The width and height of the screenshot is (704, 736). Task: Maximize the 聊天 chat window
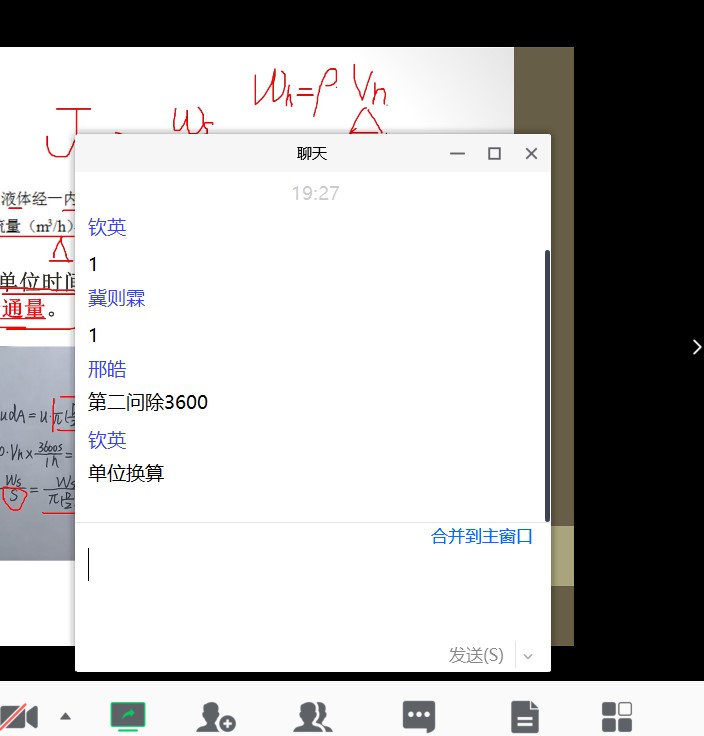click(x=494, y=154)
